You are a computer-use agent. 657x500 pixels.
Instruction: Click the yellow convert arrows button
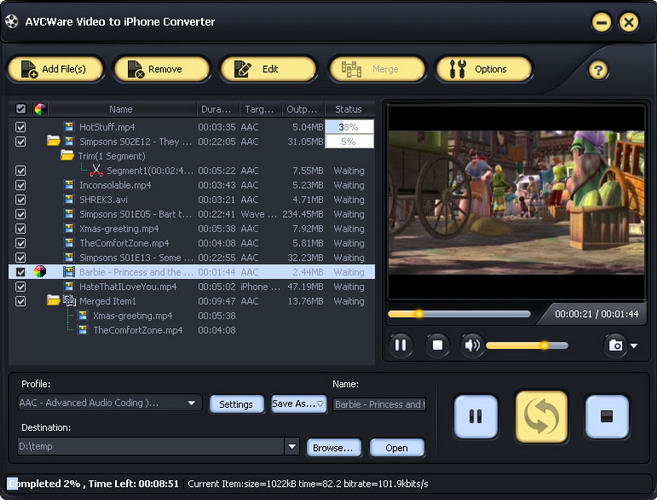(x=541, y=417)
